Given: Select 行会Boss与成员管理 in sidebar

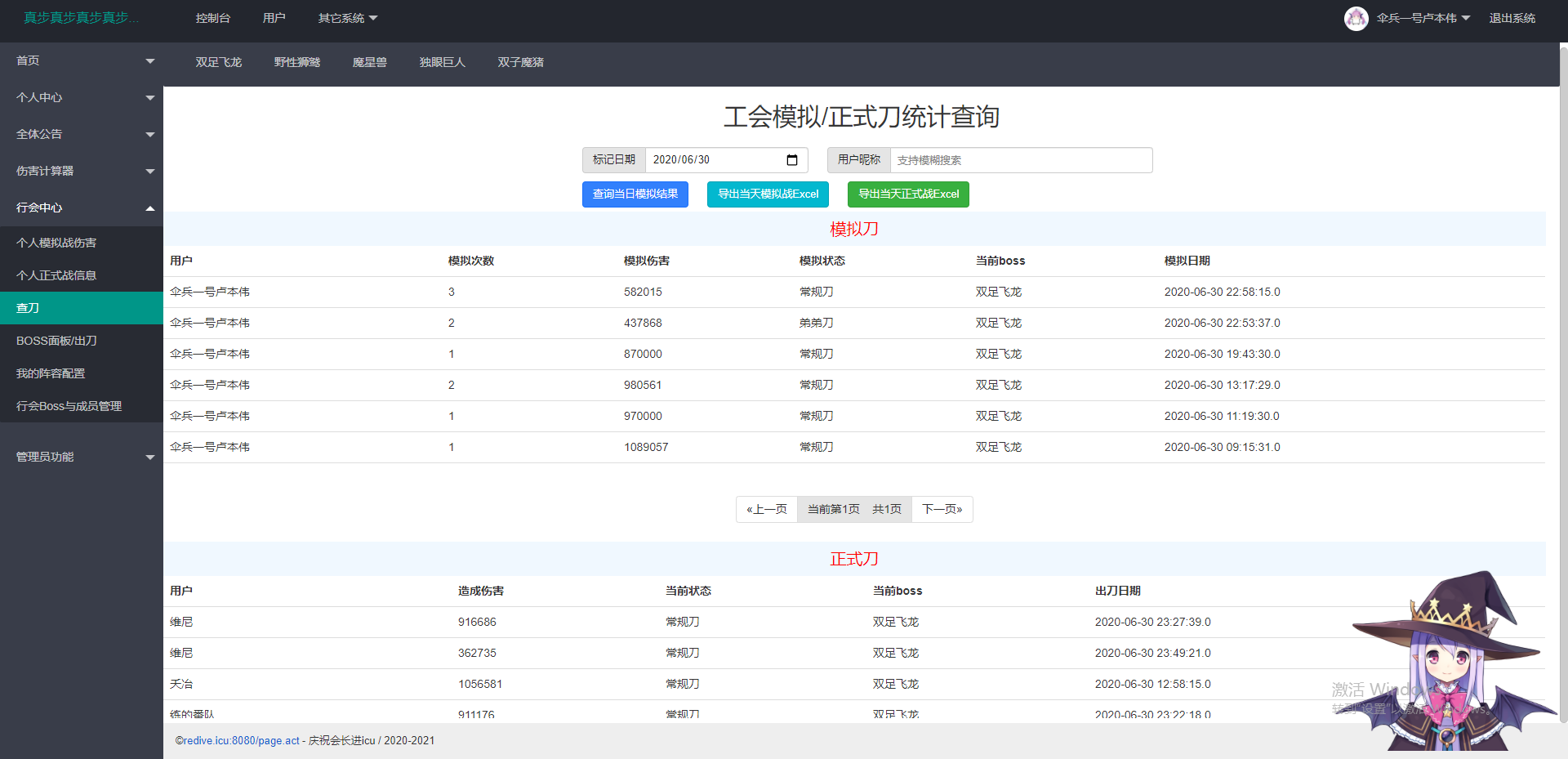Looking at the screenshot, I should click(x=82, y=406).
